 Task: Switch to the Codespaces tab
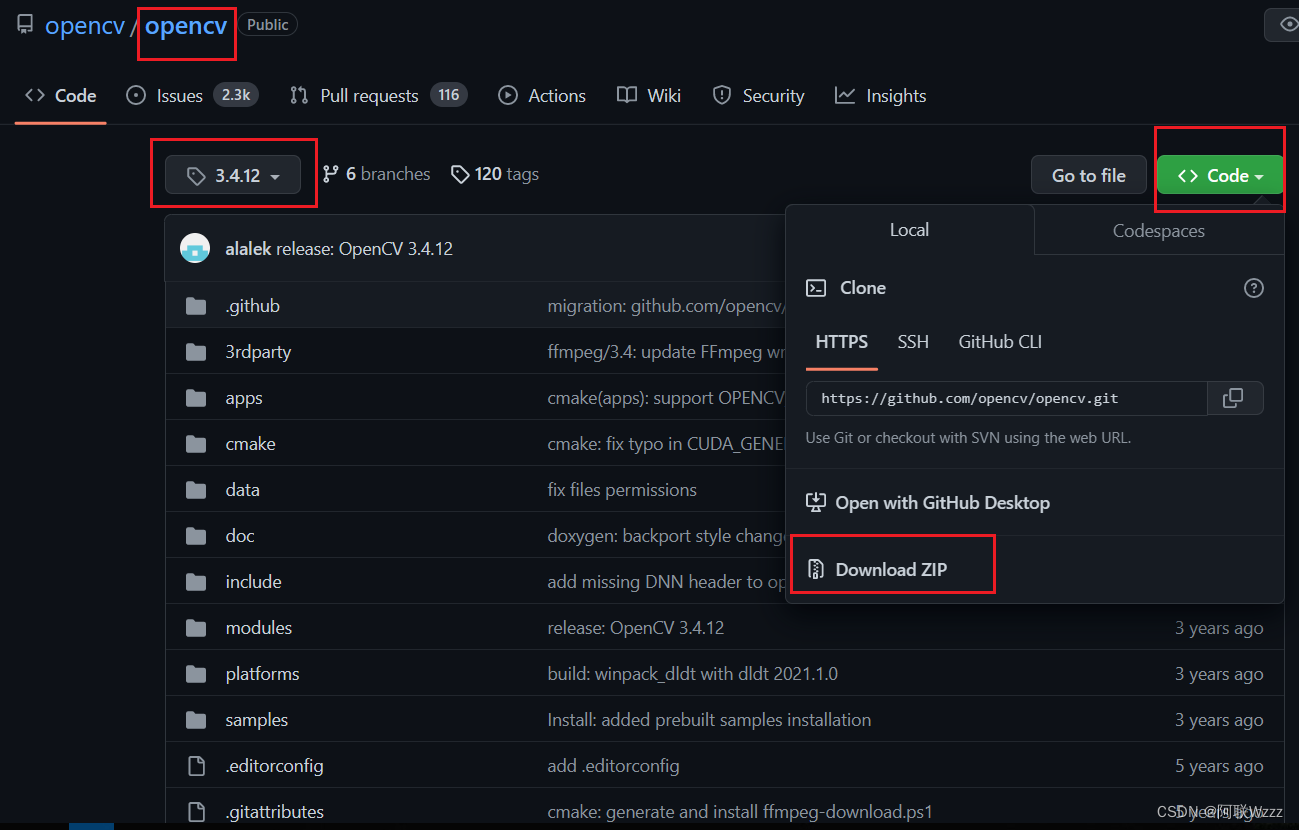click(1158, 230)
